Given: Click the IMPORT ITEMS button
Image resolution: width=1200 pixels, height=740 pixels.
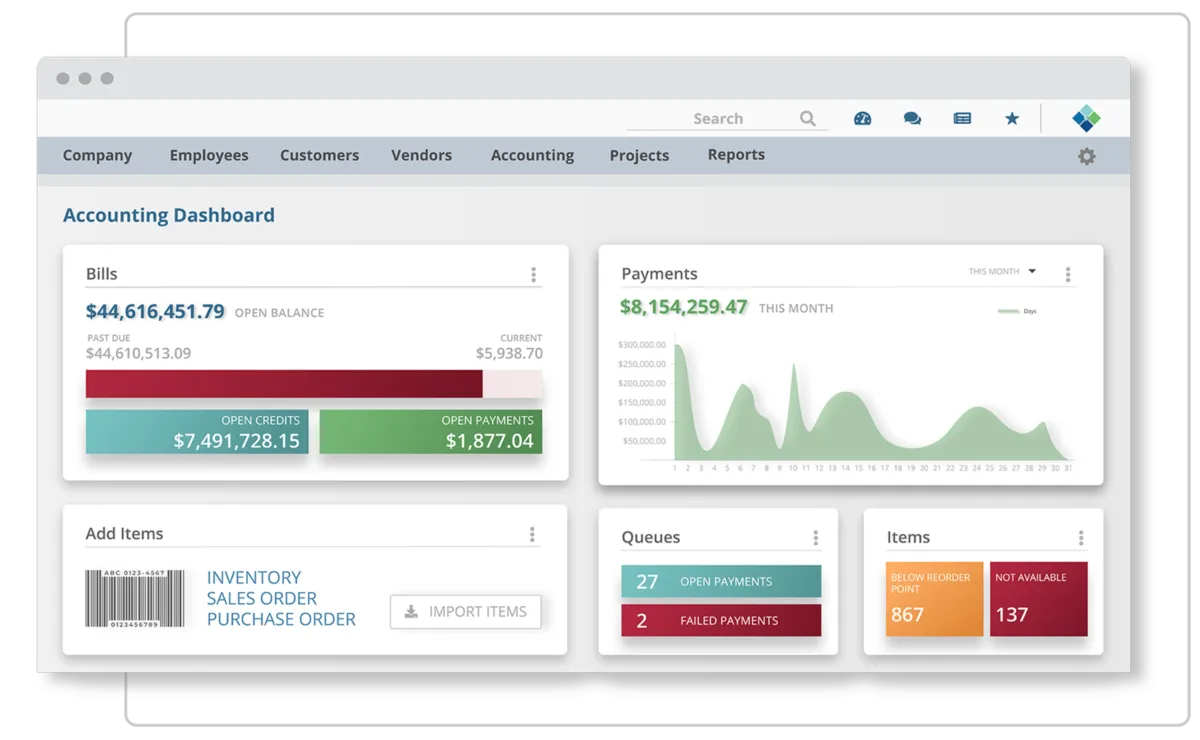Looking at the screenshot, I should point(465,611).
